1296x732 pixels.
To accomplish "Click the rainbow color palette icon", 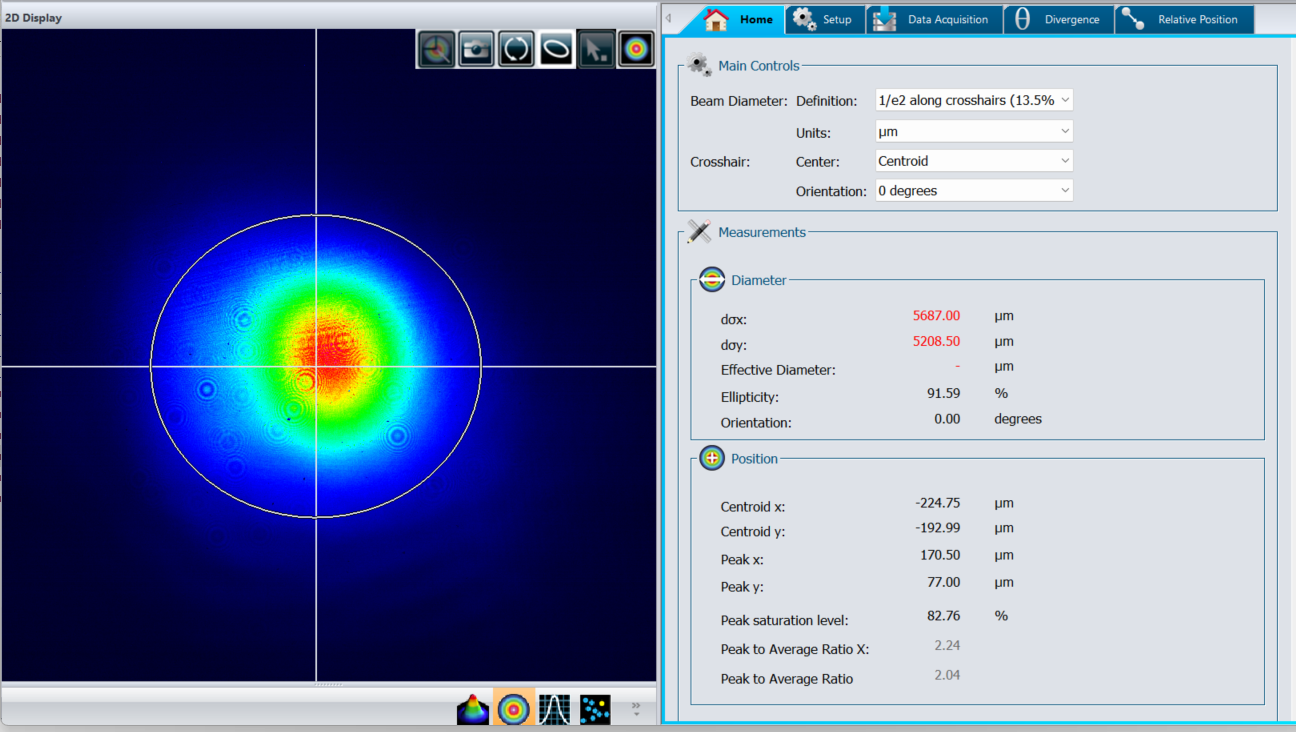I will point(636,49).
